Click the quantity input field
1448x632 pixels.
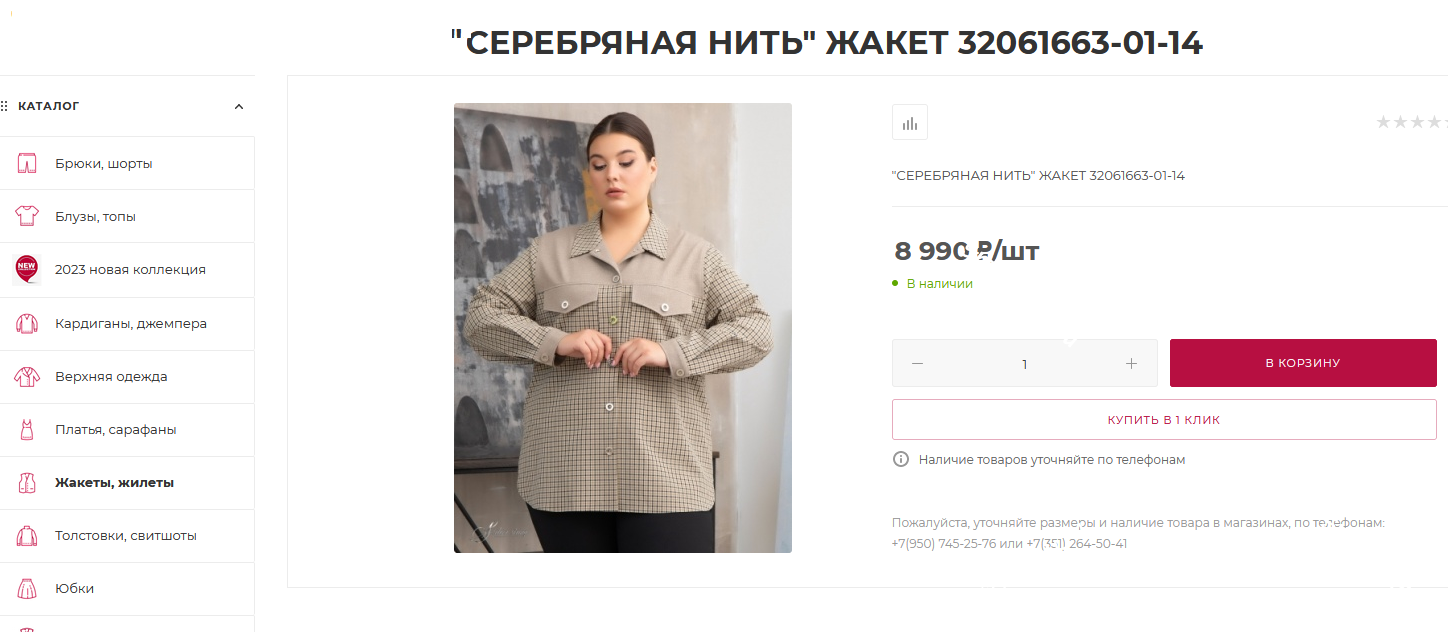[x=1024, y=364]
